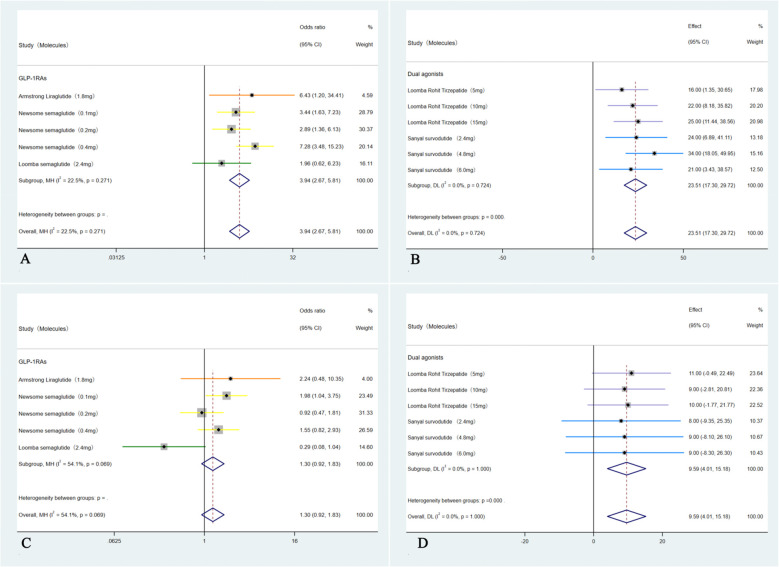The width and height of the screenshot is (779, 567).
Task: Click the Overall diamond marker in panel B
Action: point(635,233)
